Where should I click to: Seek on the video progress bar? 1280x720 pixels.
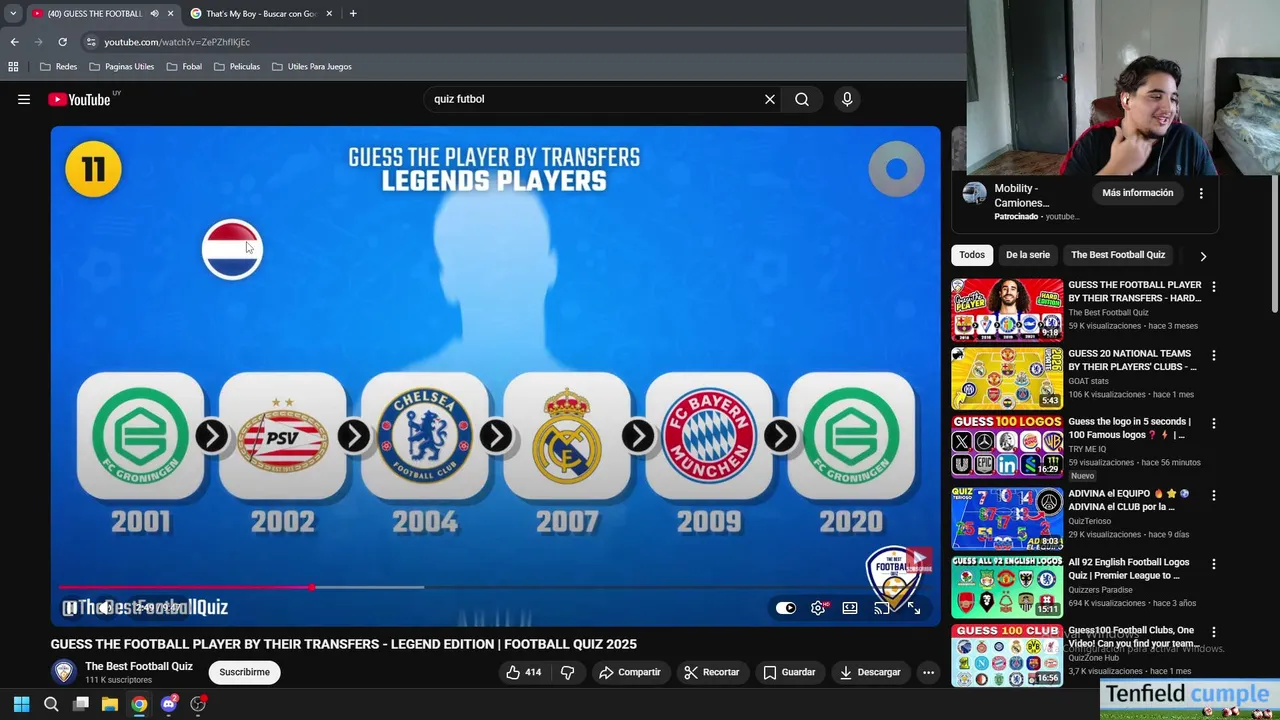[495, 587]
